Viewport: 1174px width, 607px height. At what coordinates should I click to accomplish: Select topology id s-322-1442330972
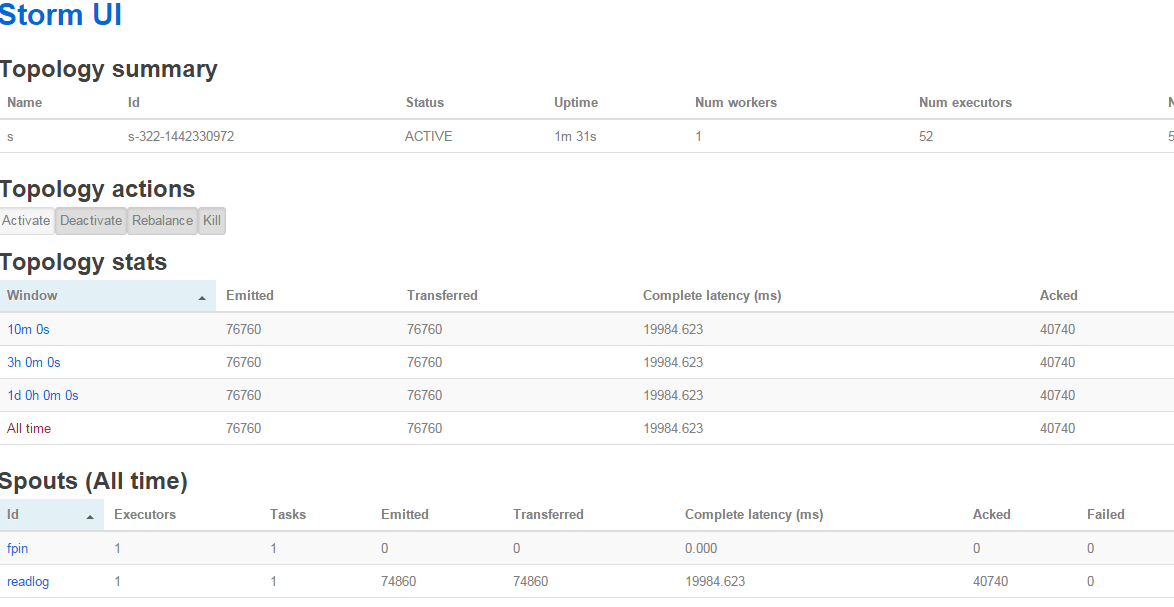181,136
